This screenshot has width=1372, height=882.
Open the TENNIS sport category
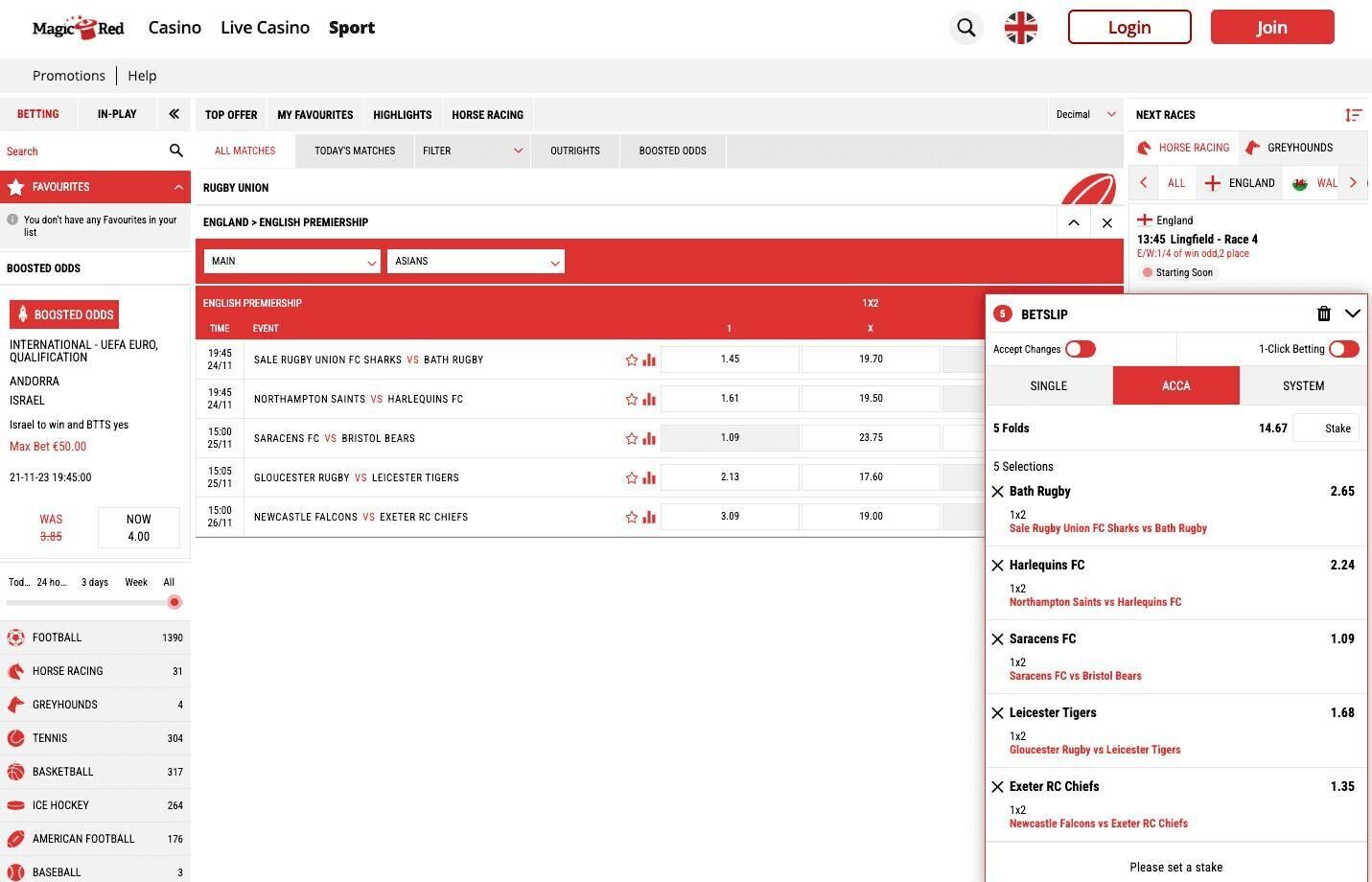[x=95, y=738]
